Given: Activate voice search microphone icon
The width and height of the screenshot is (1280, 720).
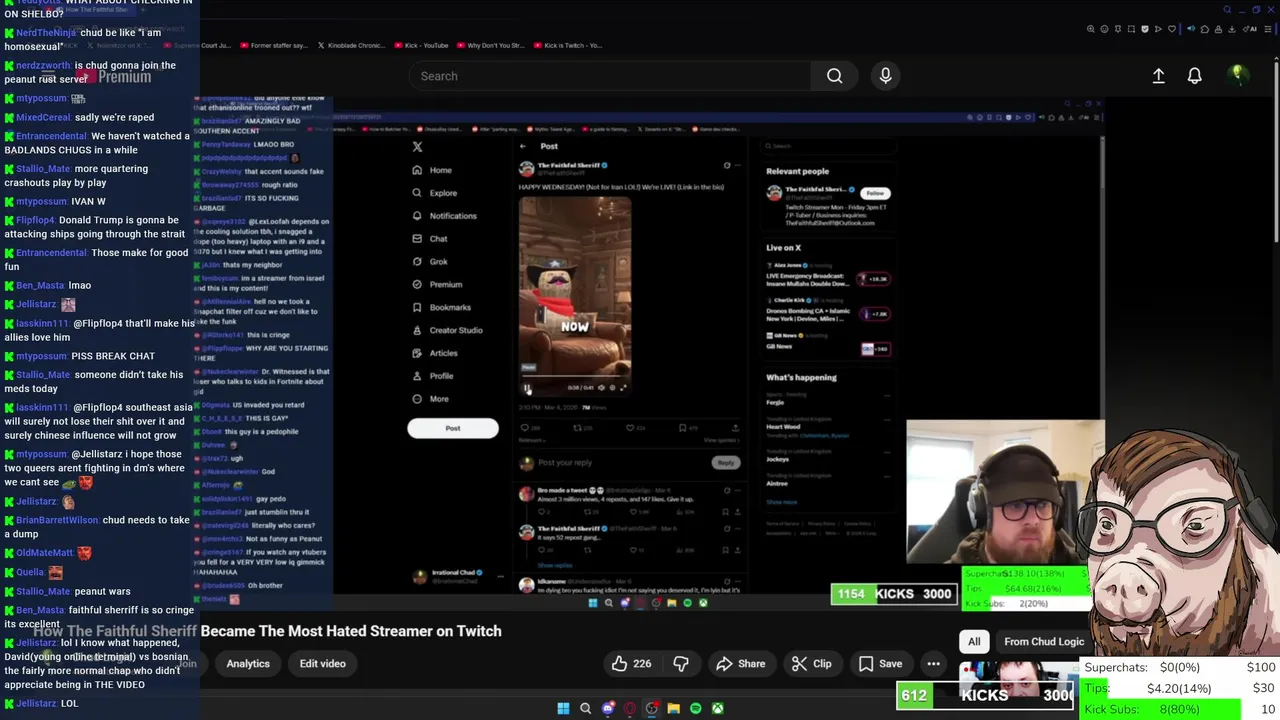Looking at the screenshot, I should [885, 76].
